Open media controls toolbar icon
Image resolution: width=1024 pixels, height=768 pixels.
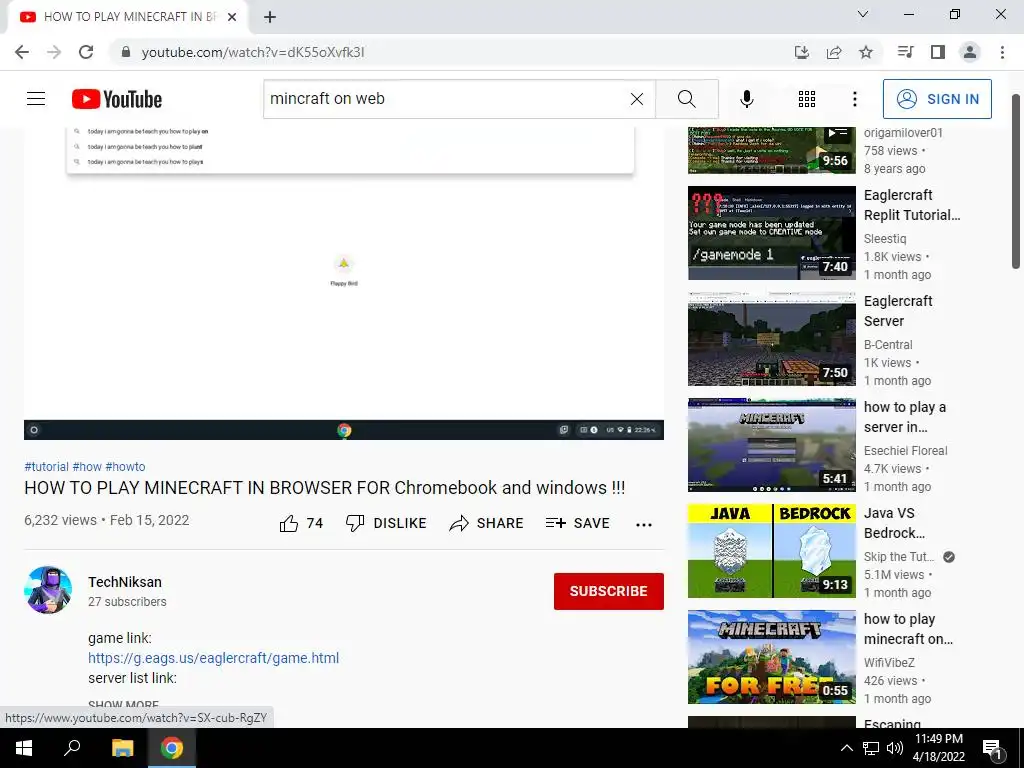[x=905, y=52]
